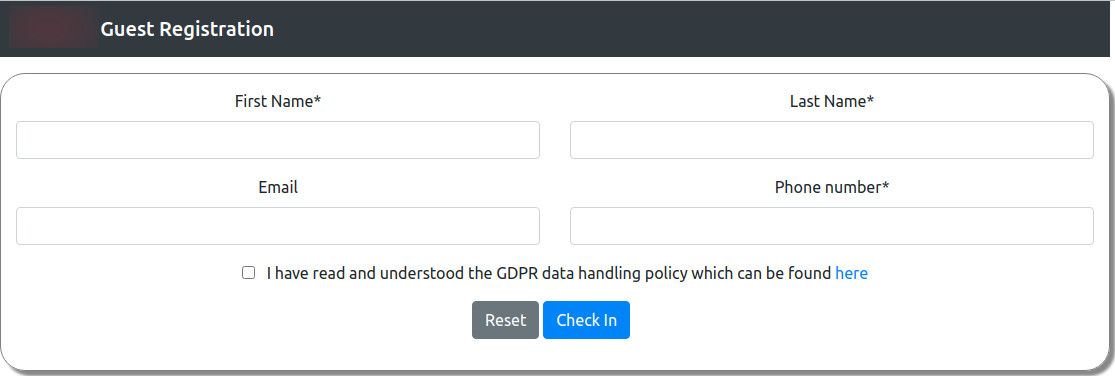Click the Guest Registration header title
The width and height of the screenshot is (1115, 376).
coord(187,29)
